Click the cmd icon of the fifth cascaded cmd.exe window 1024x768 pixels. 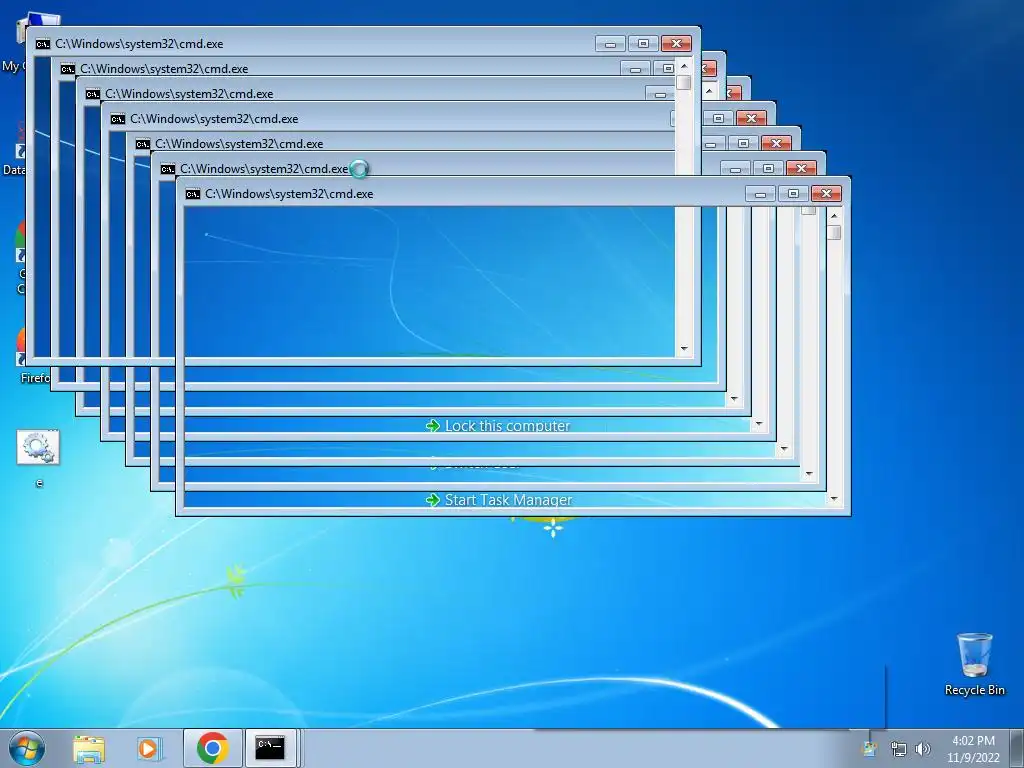coord(143,144)
